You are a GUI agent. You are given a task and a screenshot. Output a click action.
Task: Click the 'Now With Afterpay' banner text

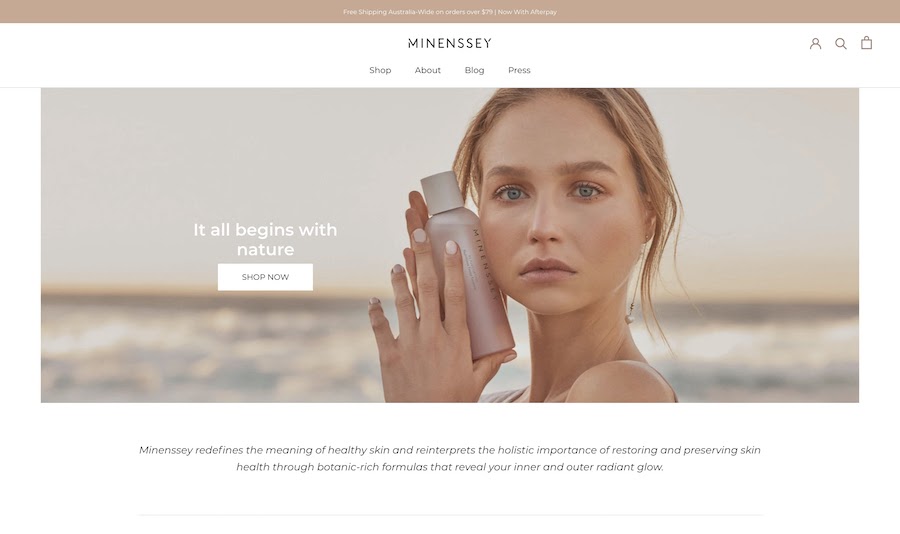click(x=527, y=11)
